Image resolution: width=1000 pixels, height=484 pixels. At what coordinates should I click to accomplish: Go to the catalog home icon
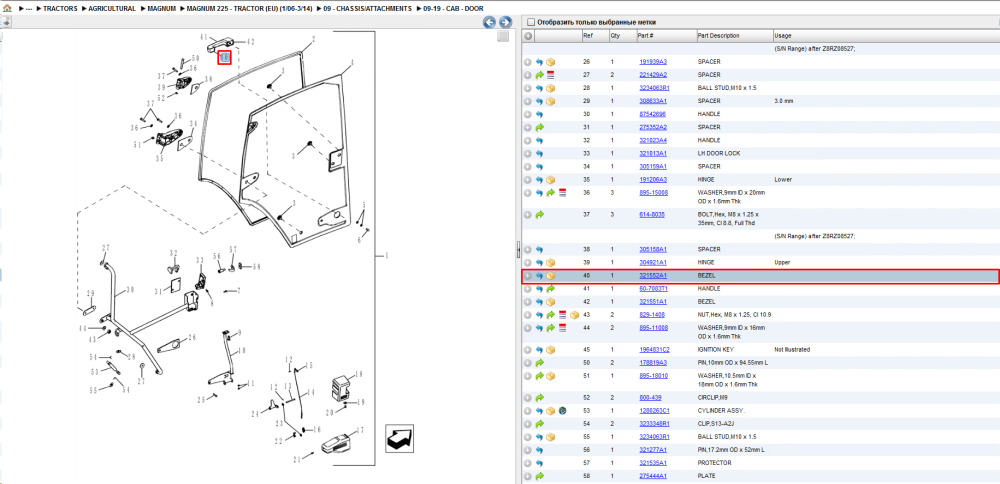[7, 9]
